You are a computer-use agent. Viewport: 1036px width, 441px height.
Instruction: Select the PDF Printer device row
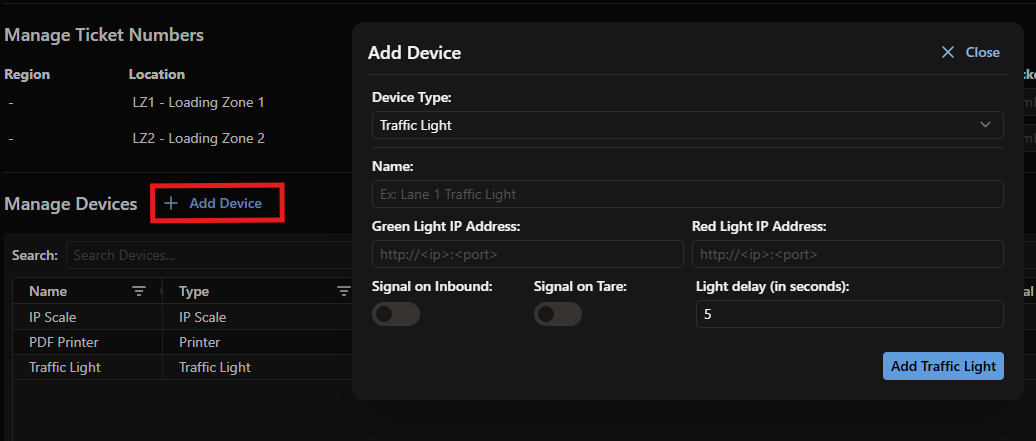tap(183, 342)
